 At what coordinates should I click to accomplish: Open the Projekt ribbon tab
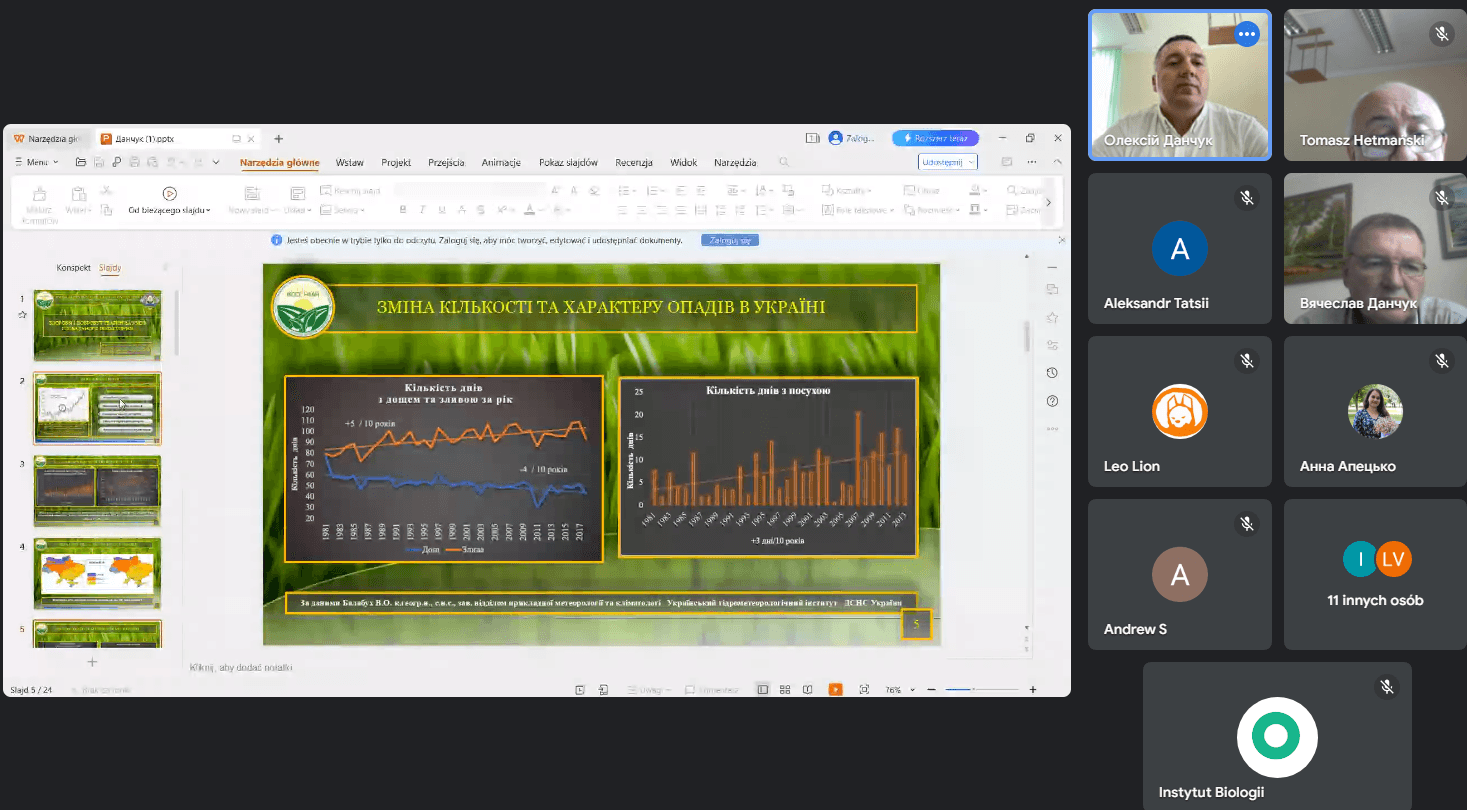(396, 162)
